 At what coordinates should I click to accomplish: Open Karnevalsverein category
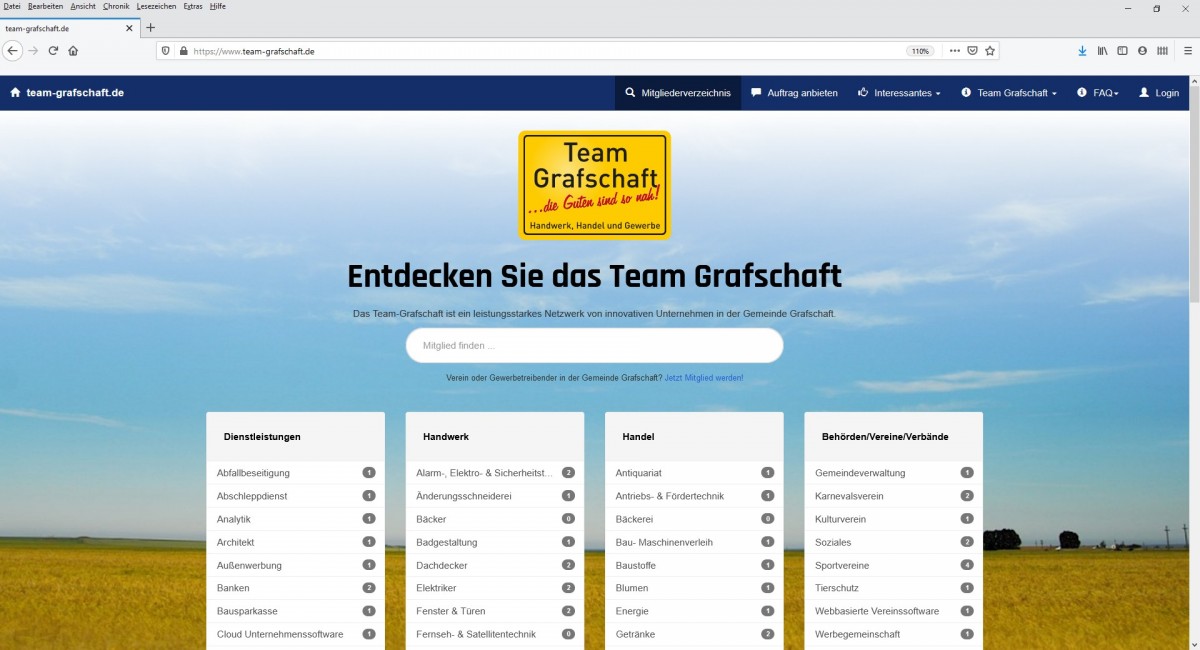click(894, 496)
